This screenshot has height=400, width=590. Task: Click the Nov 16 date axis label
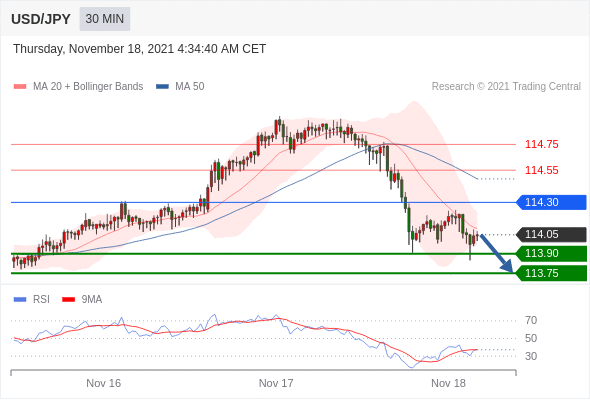click(103, 383)
